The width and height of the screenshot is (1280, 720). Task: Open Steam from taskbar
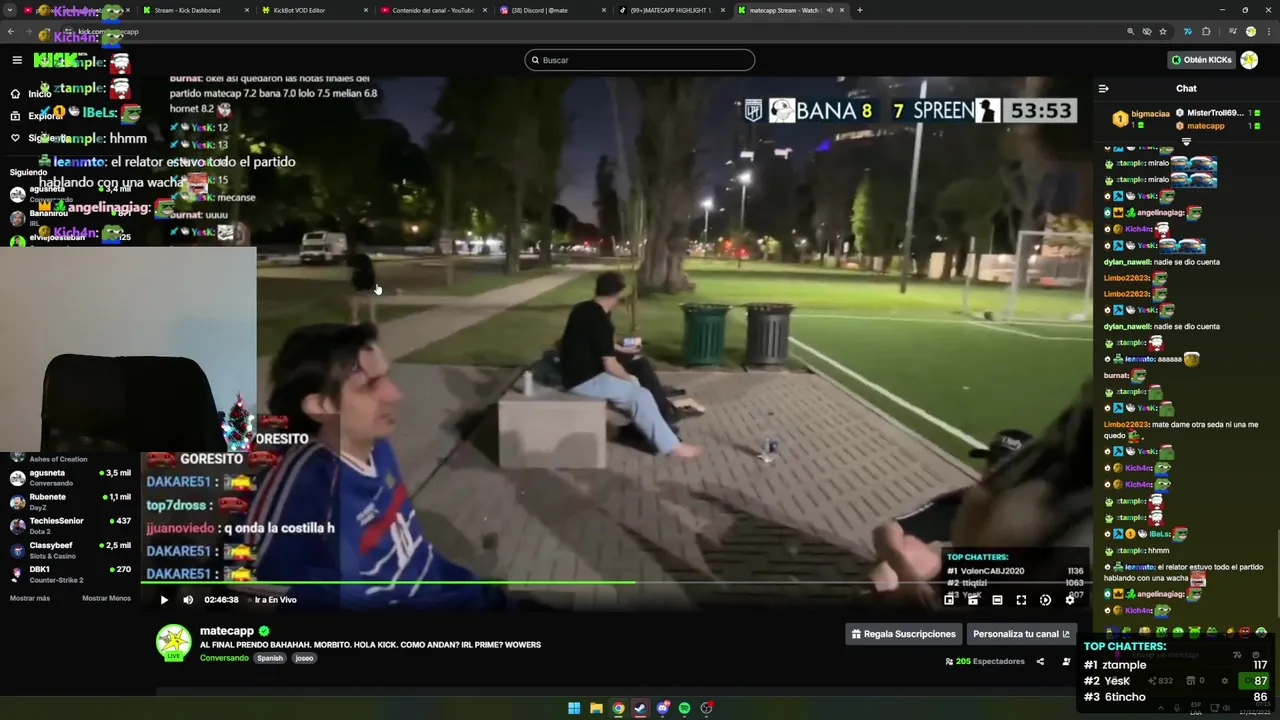(x=640, y=708)
